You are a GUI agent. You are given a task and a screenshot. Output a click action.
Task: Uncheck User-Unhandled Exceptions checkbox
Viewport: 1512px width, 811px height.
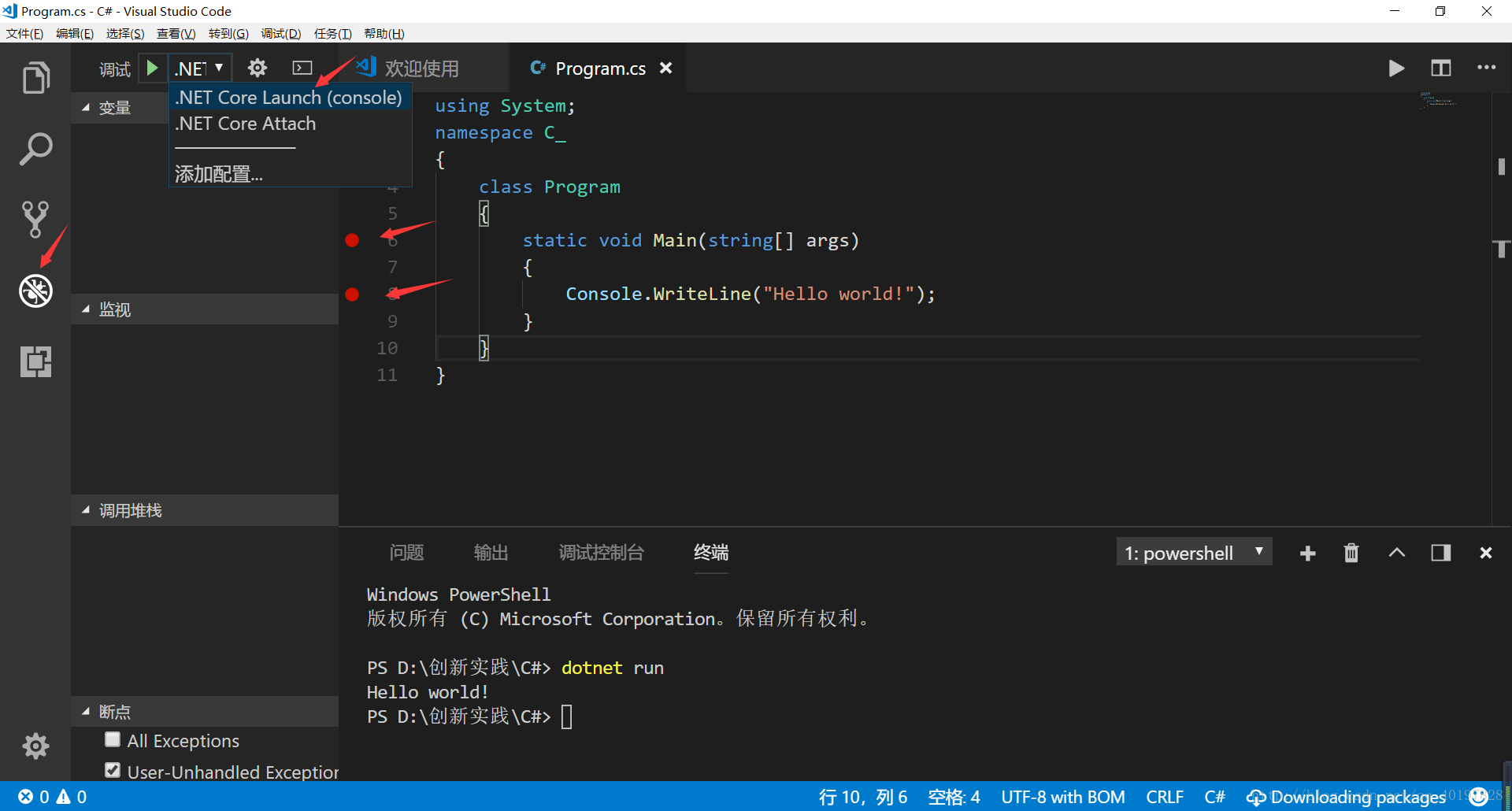tap(113, 770)
